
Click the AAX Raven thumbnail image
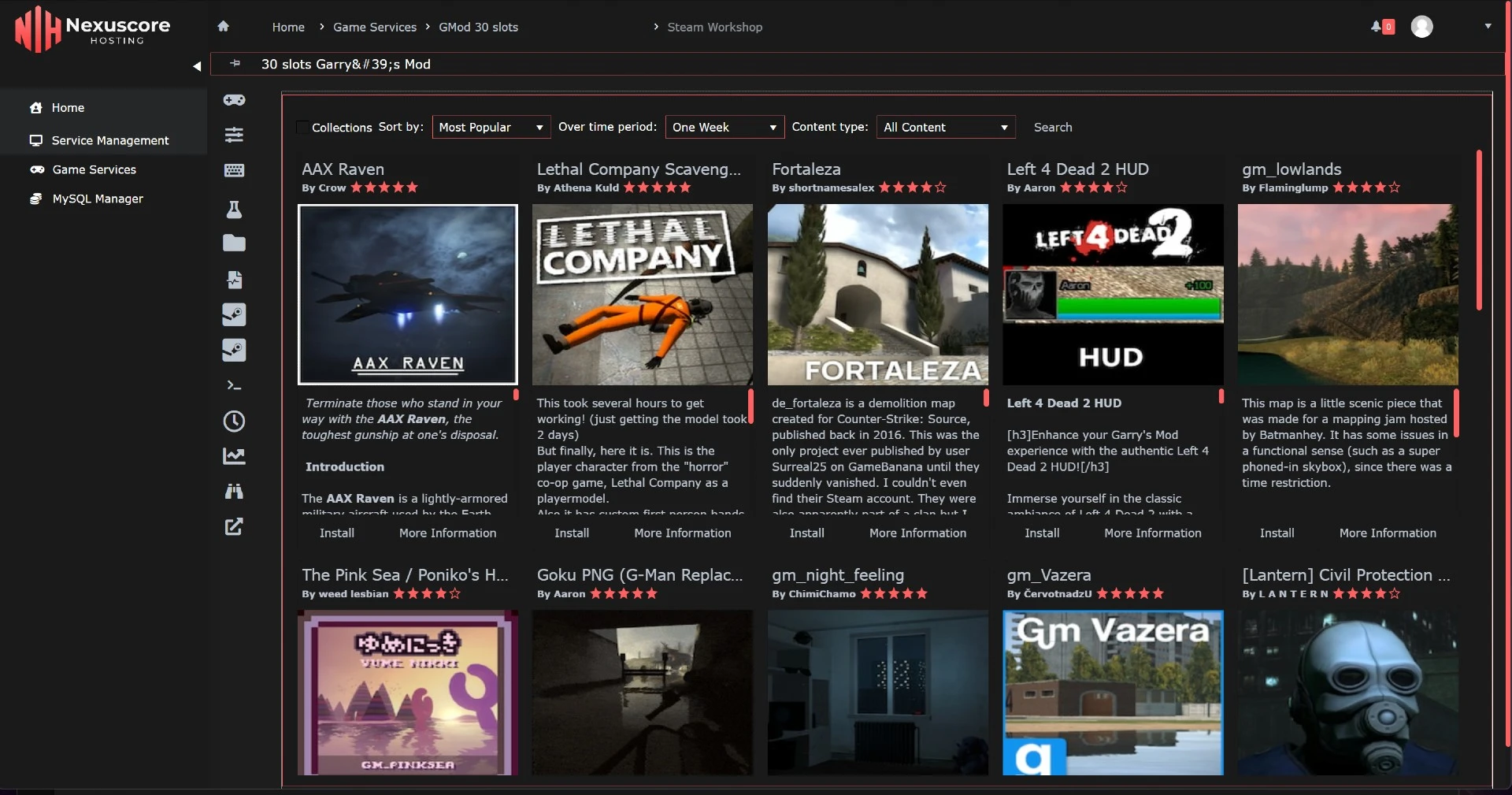coord(408,295)
